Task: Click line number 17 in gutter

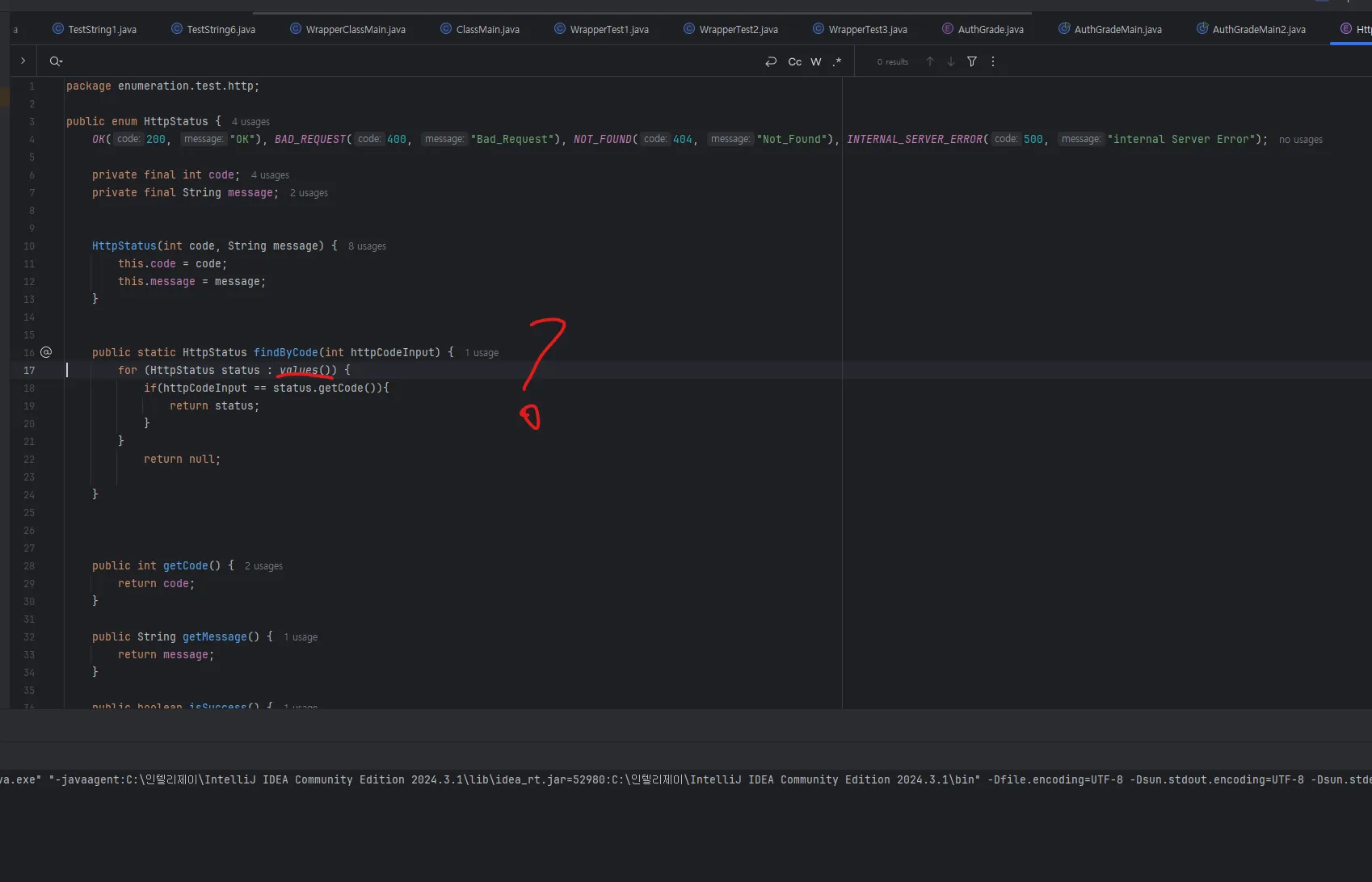Action: [29, 371]
